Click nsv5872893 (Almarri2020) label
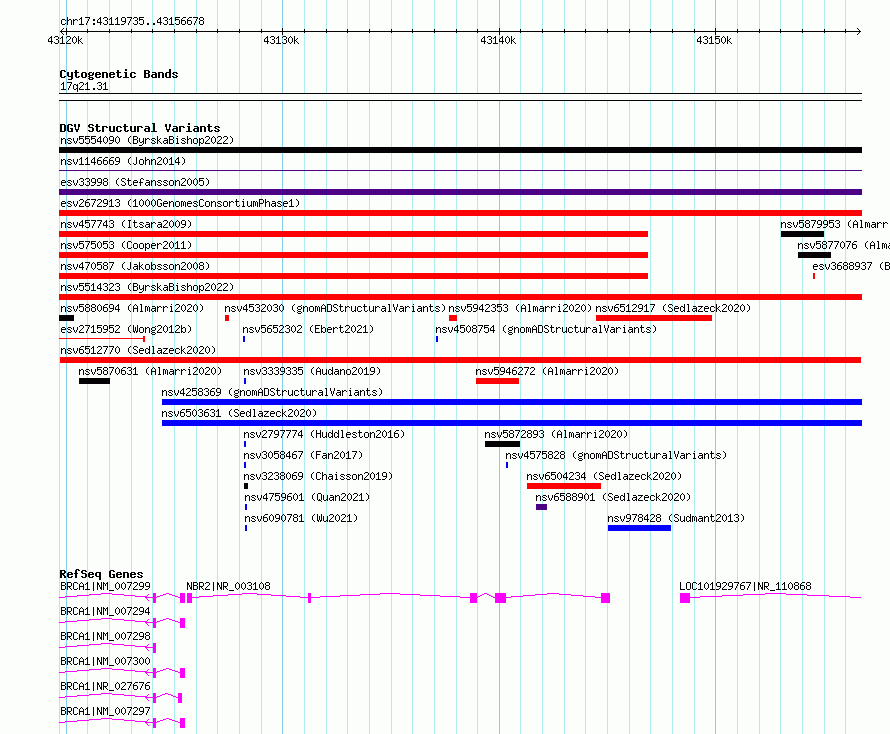The image size is (890, 734). point(556,434)
